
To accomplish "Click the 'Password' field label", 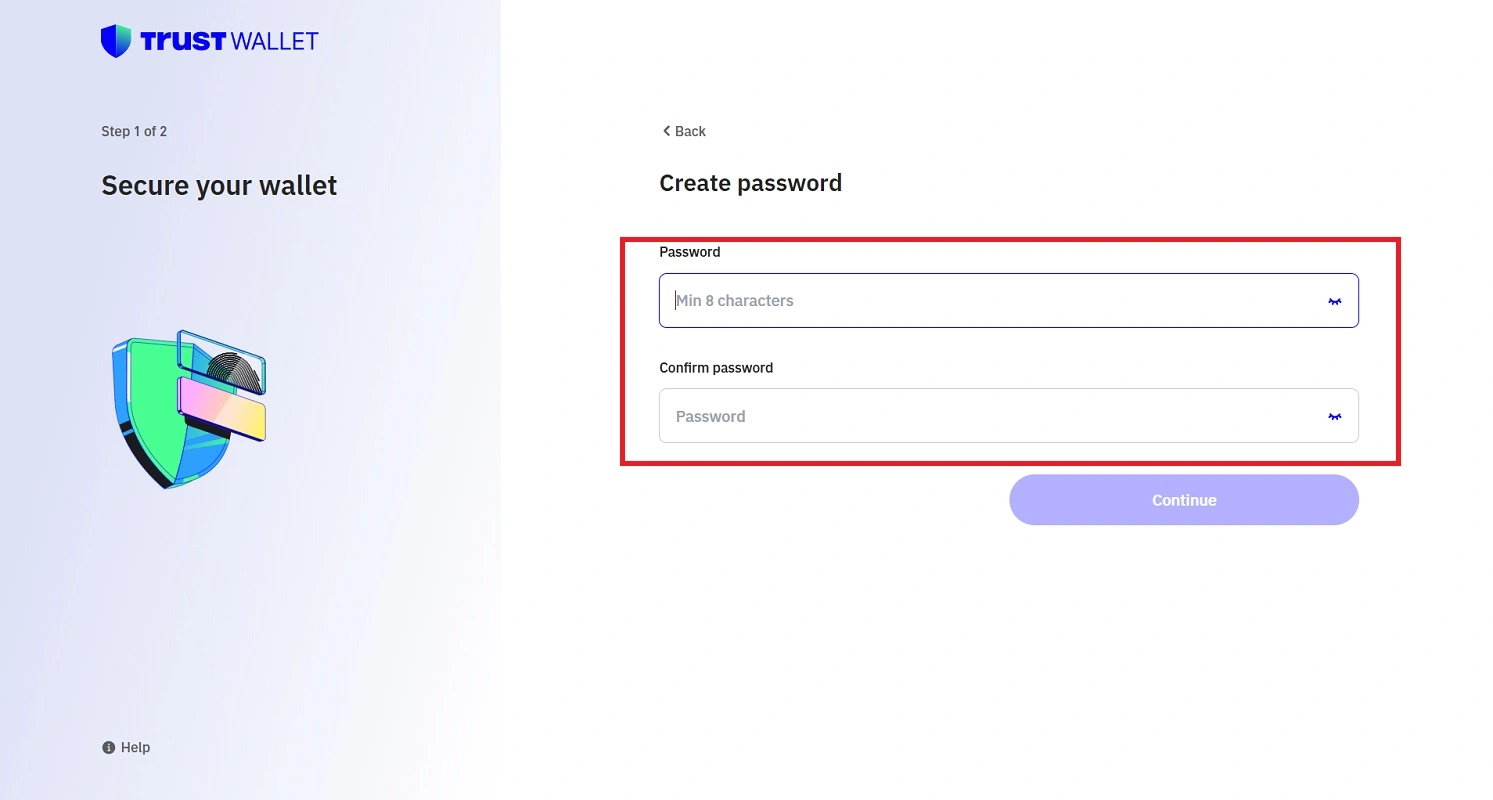I will coord(689,252).
